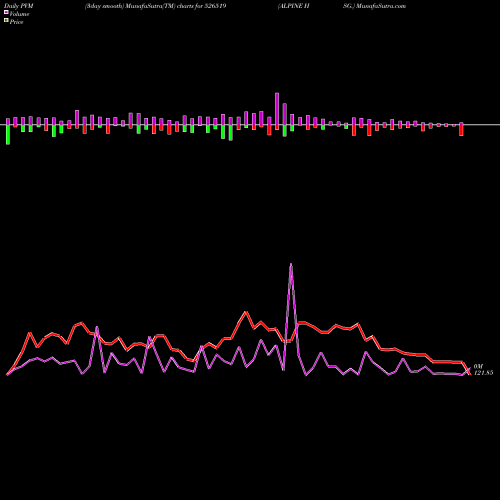Click the purple Volume legend swatch

[6, 13]
